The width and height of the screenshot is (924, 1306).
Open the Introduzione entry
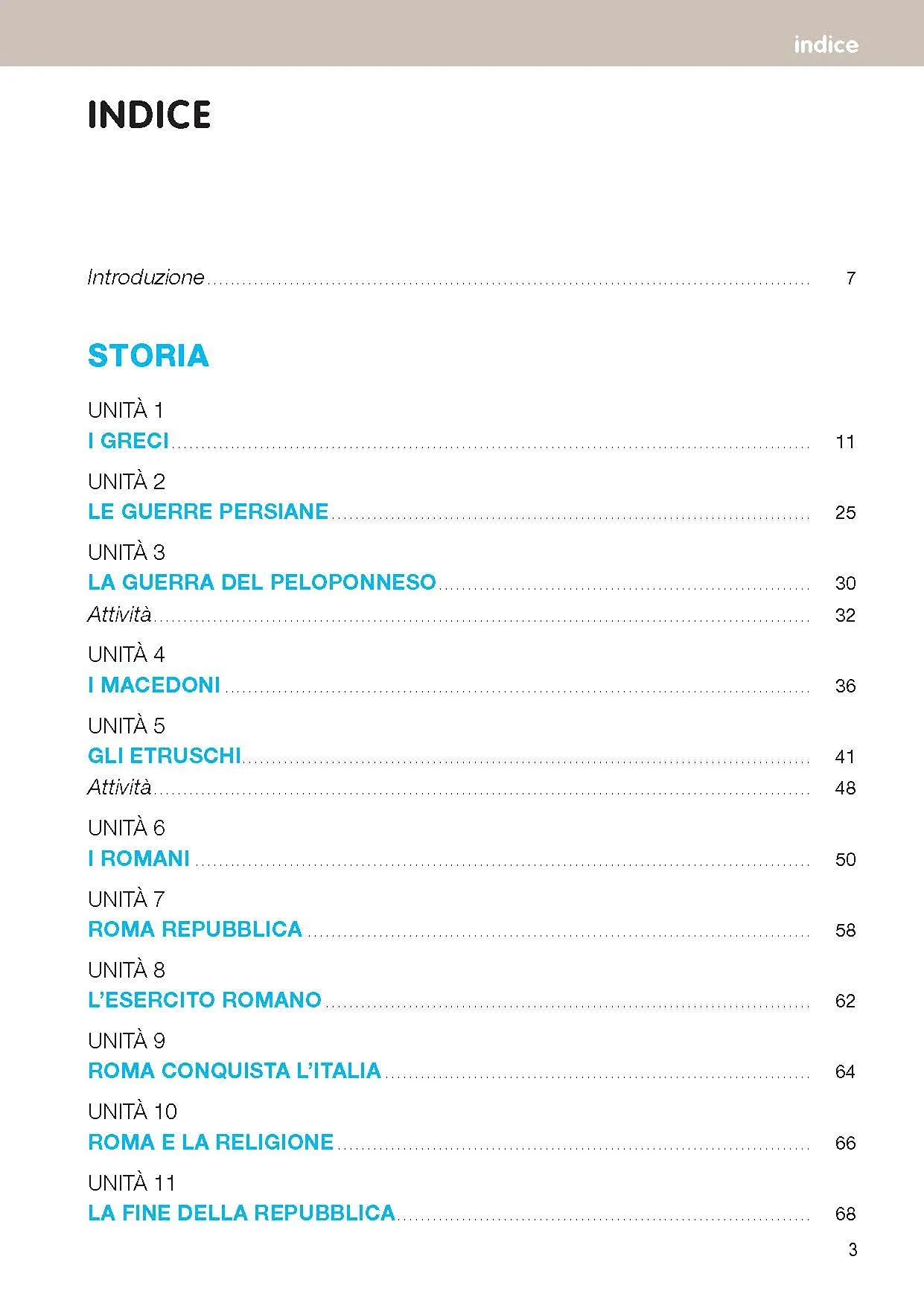(146, 278)
